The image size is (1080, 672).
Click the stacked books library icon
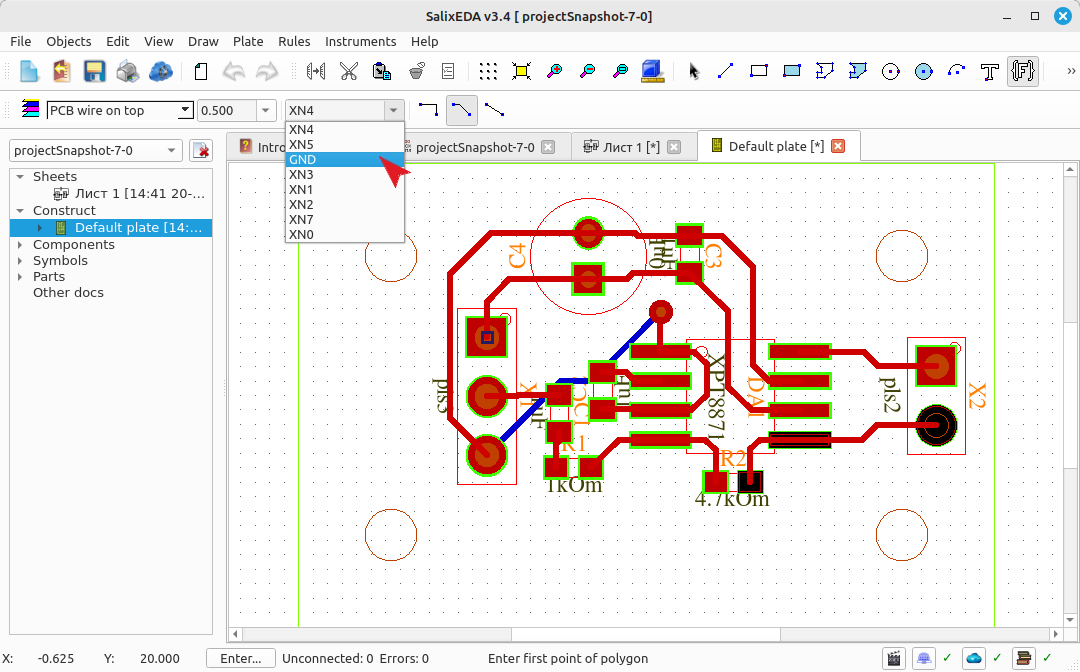1024,658
